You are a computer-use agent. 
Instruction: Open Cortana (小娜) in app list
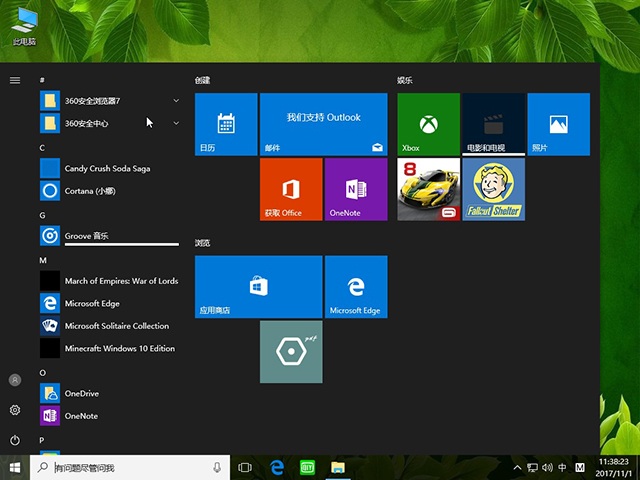point(109,191)
